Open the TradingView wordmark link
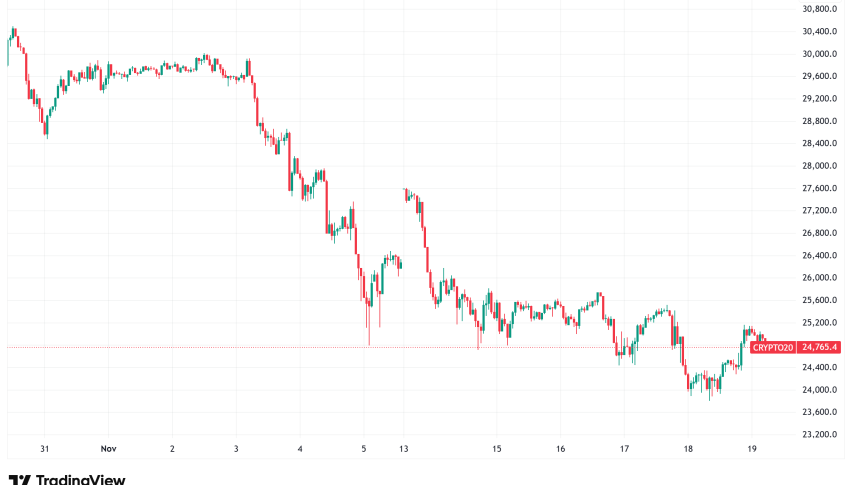Screen dimensions: 852x485 (x=80, y=479)
